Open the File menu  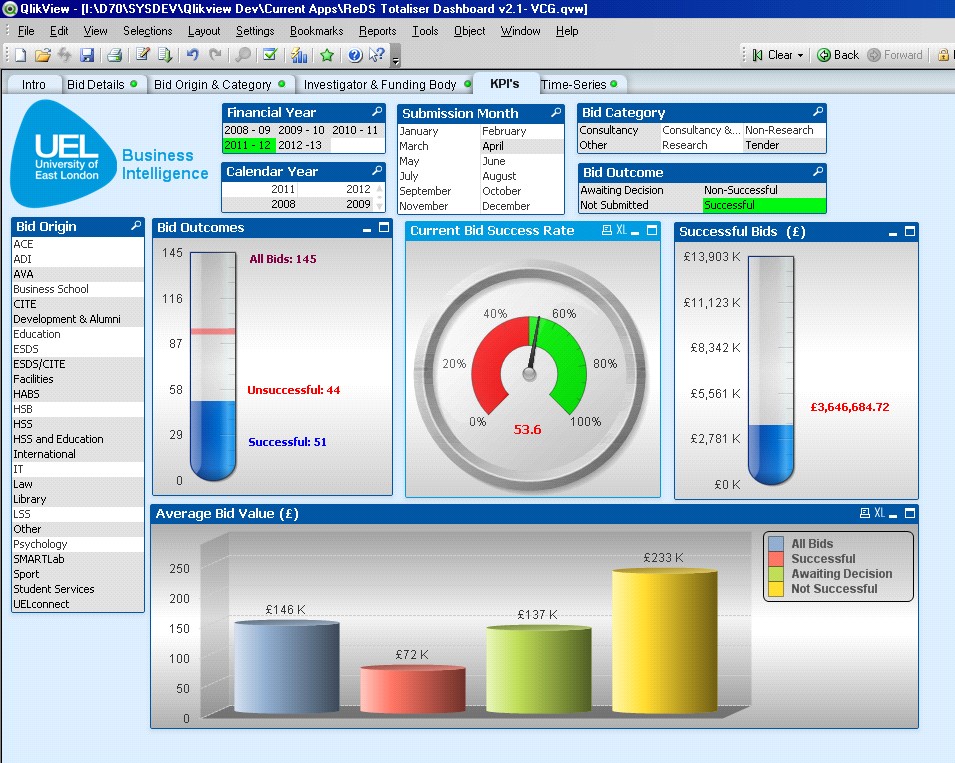tap(26, 31)
